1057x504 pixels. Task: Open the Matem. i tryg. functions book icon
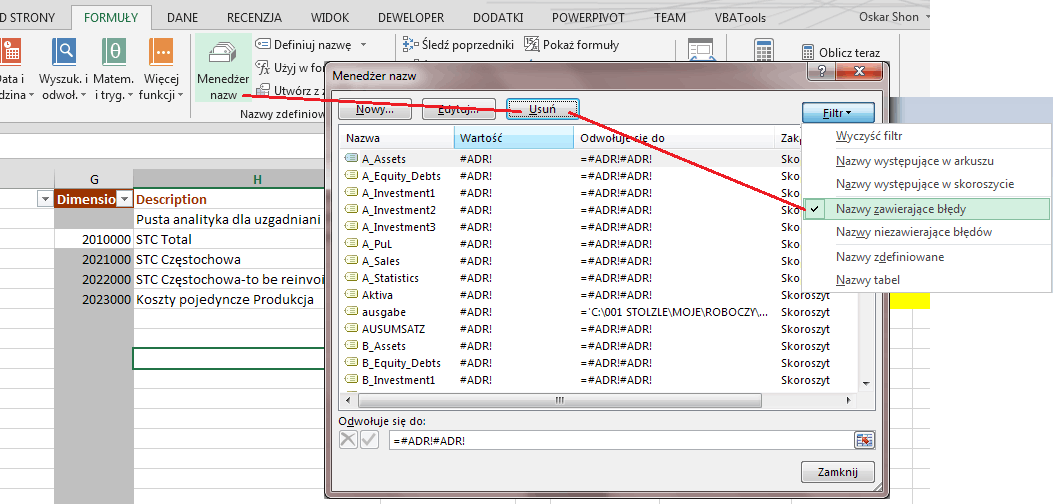point(114,51)
